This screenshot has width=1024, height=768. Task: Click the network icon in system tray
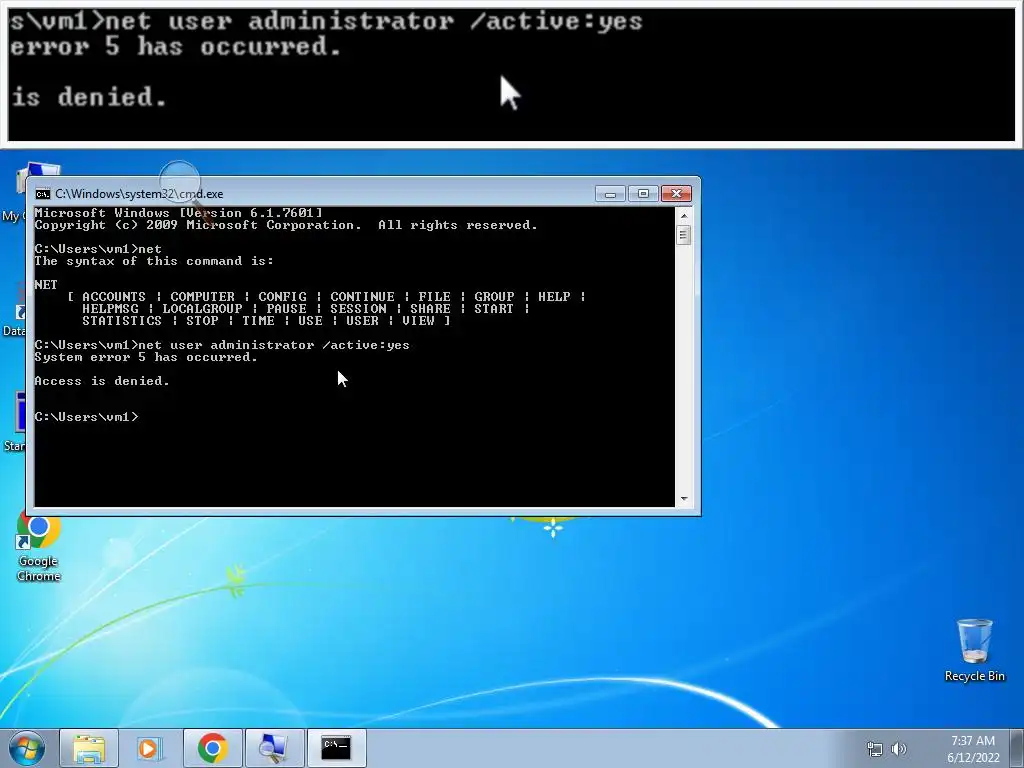point(874,749)
